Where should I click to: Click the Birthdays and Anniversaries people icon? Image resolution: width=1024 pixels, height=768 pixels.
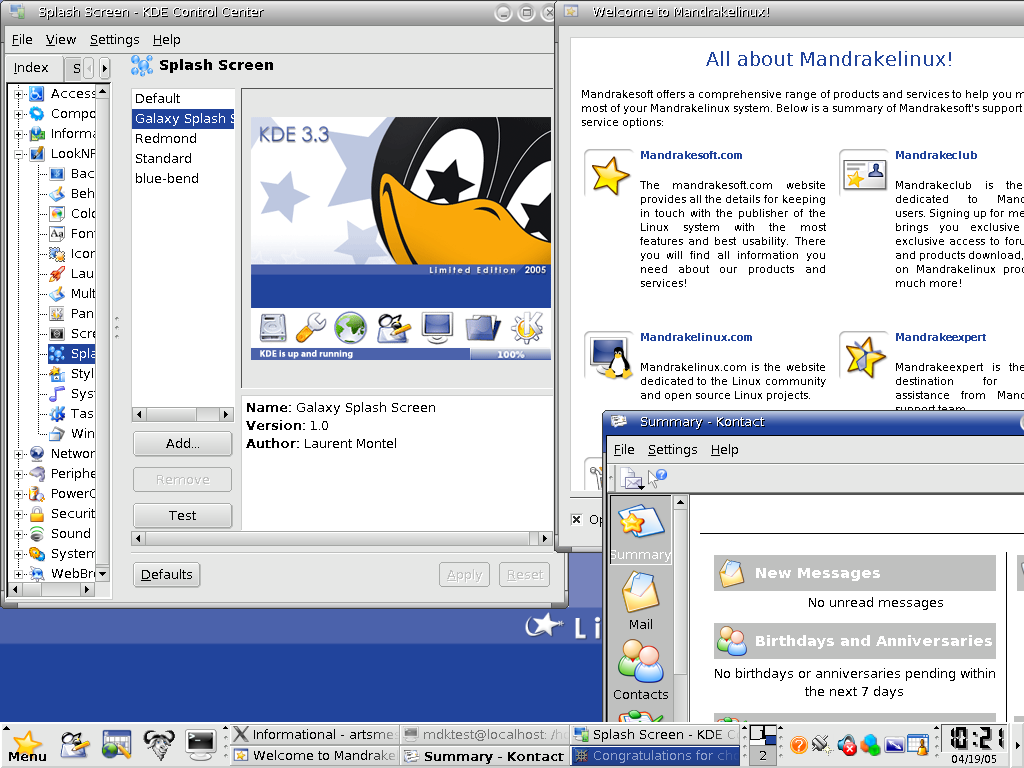pos(731,641)
